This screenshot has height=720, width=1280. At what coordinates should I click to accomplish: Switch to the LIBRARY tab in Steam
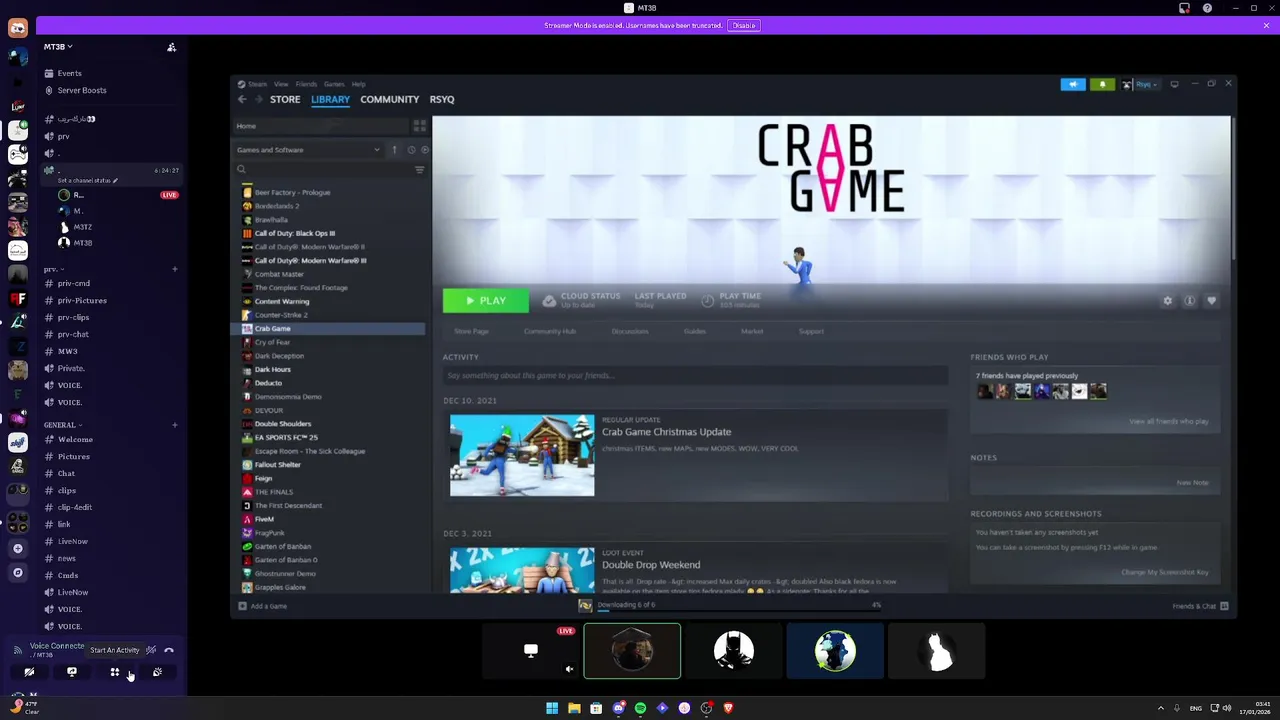click(330, 99)
